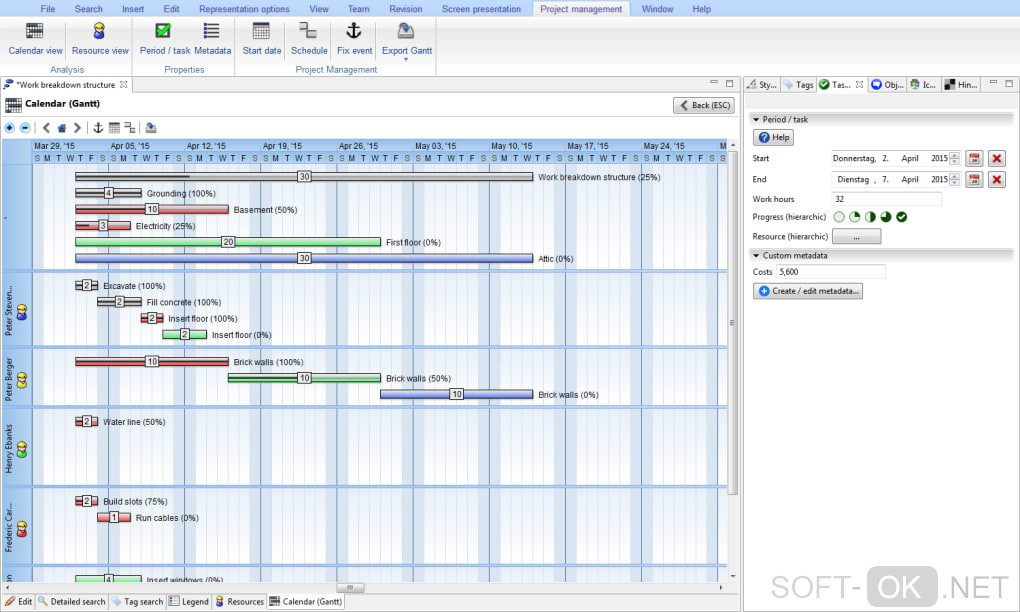Open the Tag search bottom tab
Viewport: 1020px width, 612px height.
click(137, 602)
